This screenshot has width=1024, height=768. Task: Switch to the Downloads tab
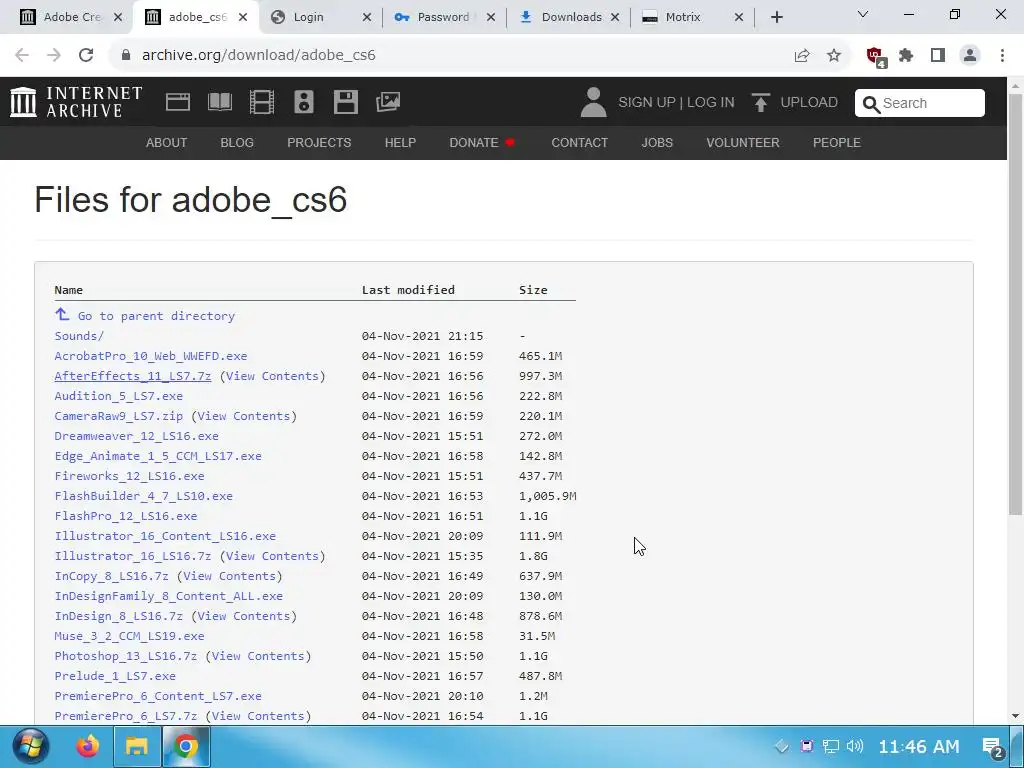click(568, 17)
